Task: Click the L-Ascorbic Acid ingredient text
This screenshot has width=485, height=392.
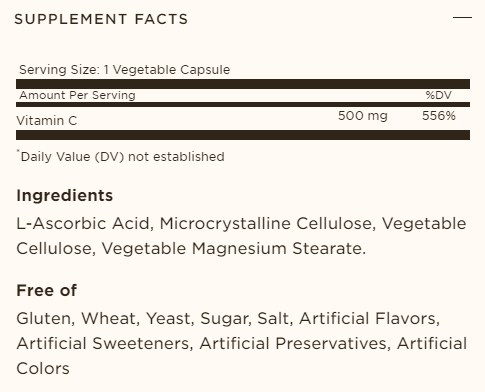Action: (x=85, y=223)
